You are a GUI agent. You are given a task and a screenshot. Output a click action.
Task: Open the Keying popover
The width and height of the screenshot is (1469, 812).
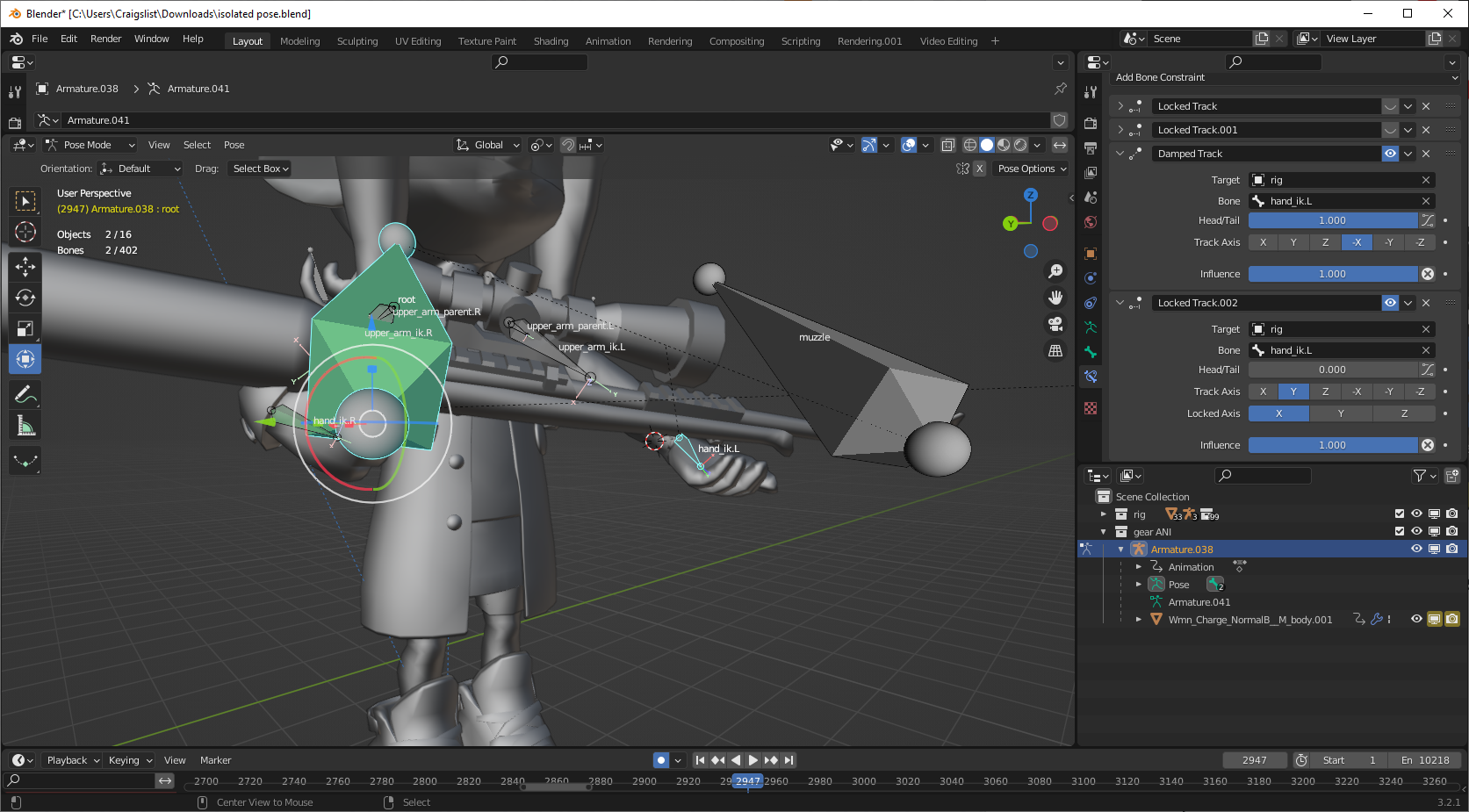[x=130, y=760]
